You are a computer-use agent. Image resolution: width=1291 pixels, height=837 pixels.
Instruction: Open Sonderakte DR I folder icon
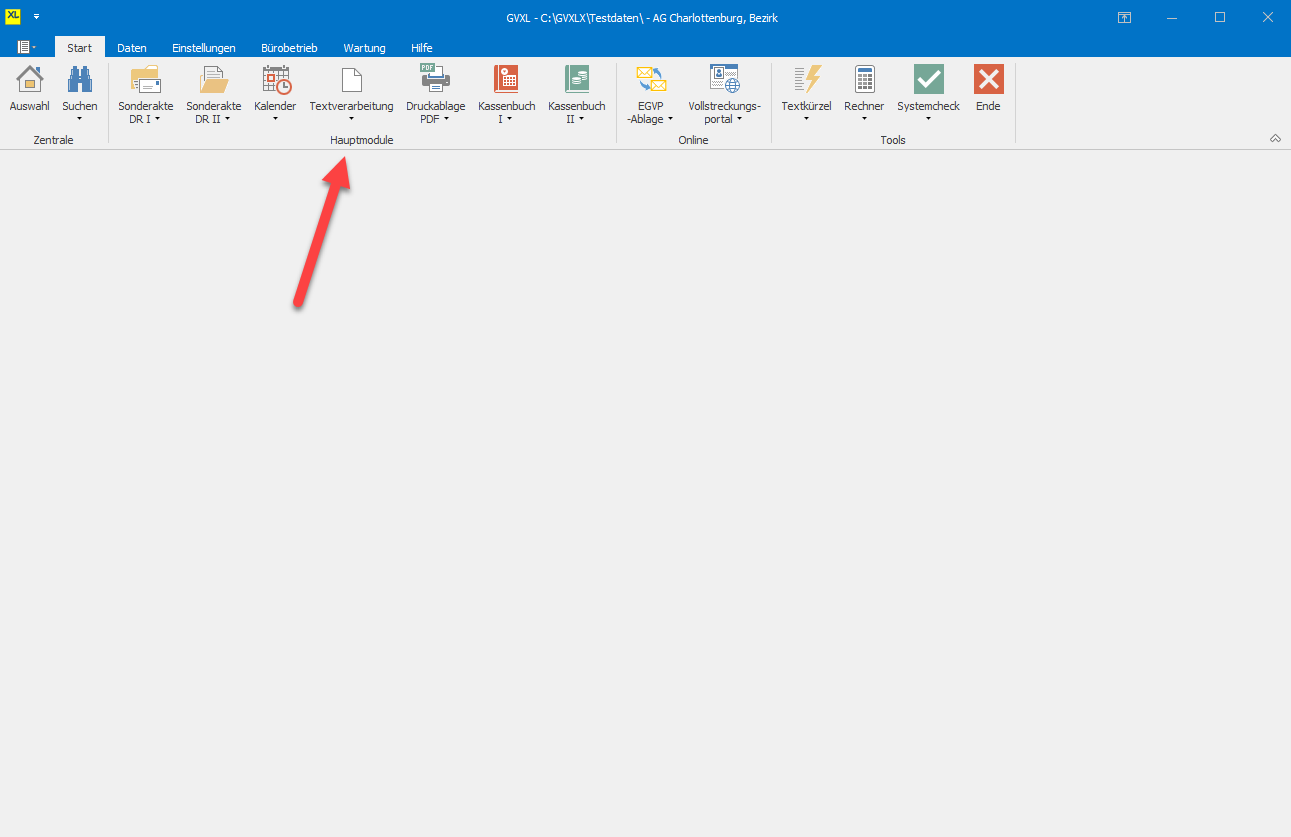(x=146, y=80)
